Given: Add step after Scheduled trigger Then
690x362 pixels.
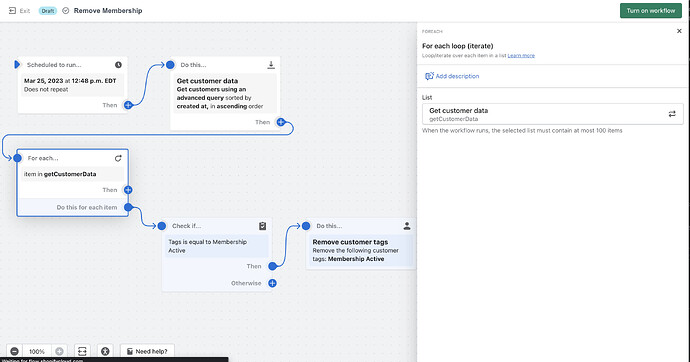Looking at the screenshot, I should tap(128, 105).
